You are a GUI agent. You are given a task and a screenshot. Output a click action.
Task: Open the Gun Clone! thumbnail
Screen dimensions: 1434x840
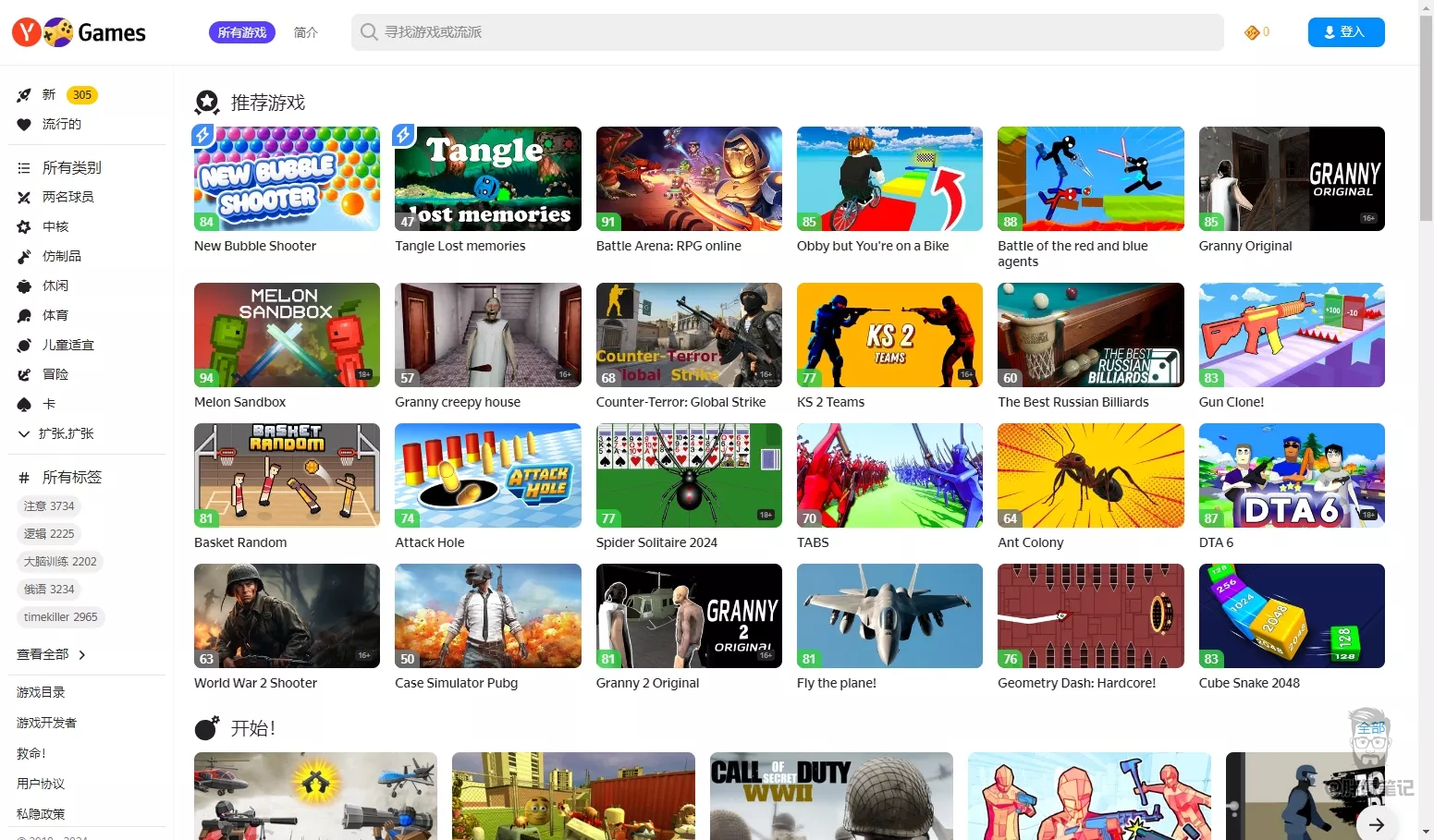(1292, 335)
